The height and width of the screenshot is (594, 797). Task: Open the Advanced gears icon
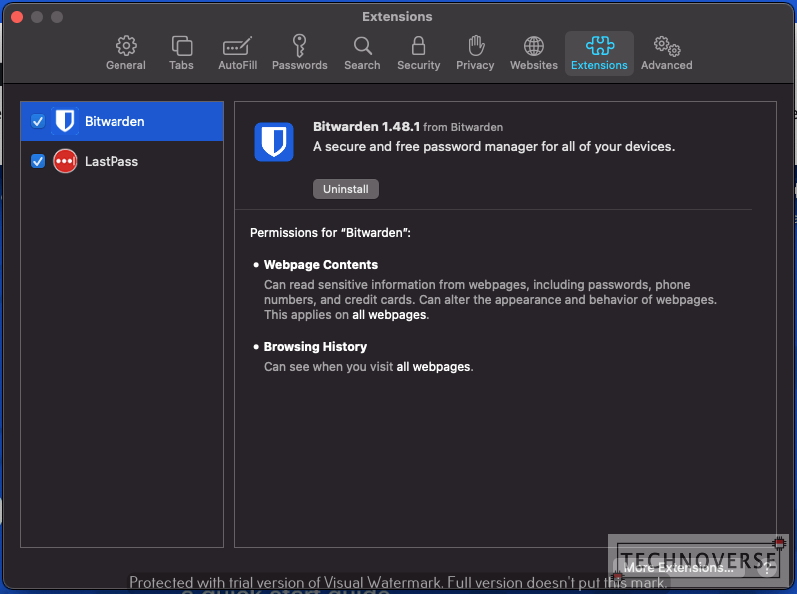[667, 46]
